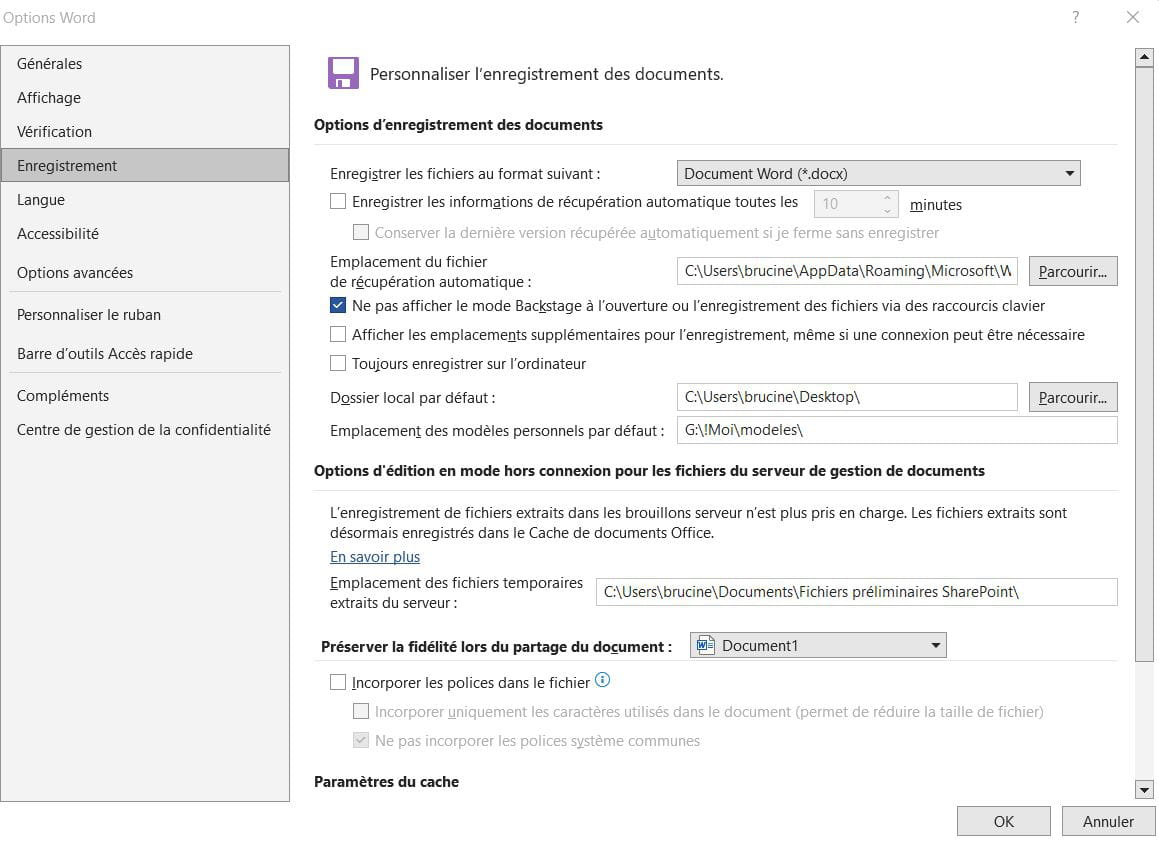Open the Options avancées category
Viewport: 1159px width, 843px height.
75,272
